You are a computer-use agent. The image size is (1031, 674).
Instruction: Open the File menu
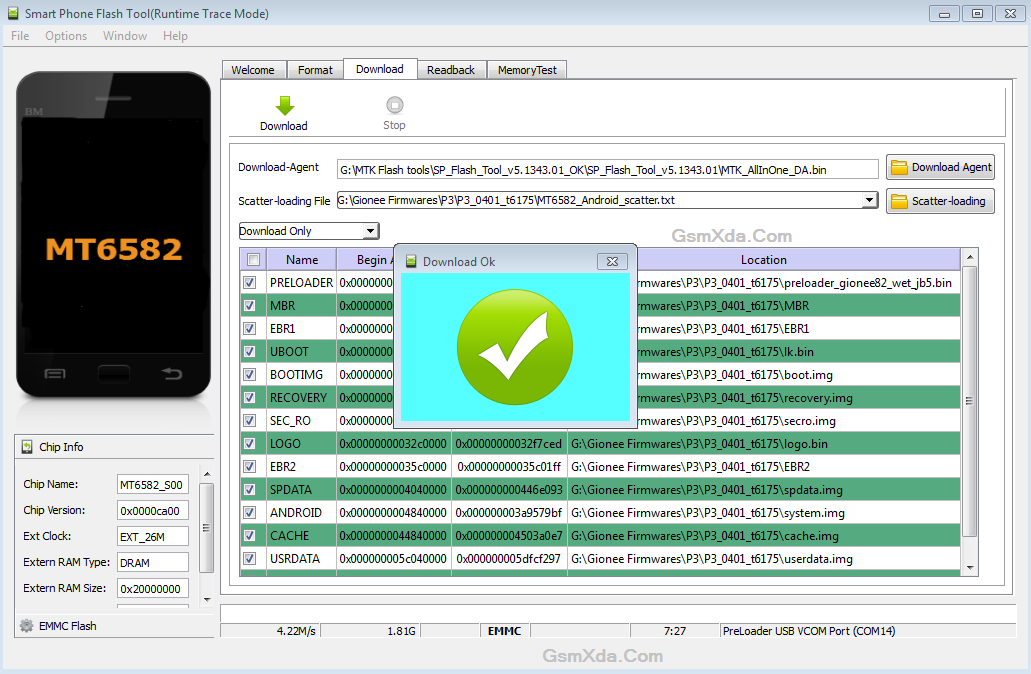tap(20, 36)
